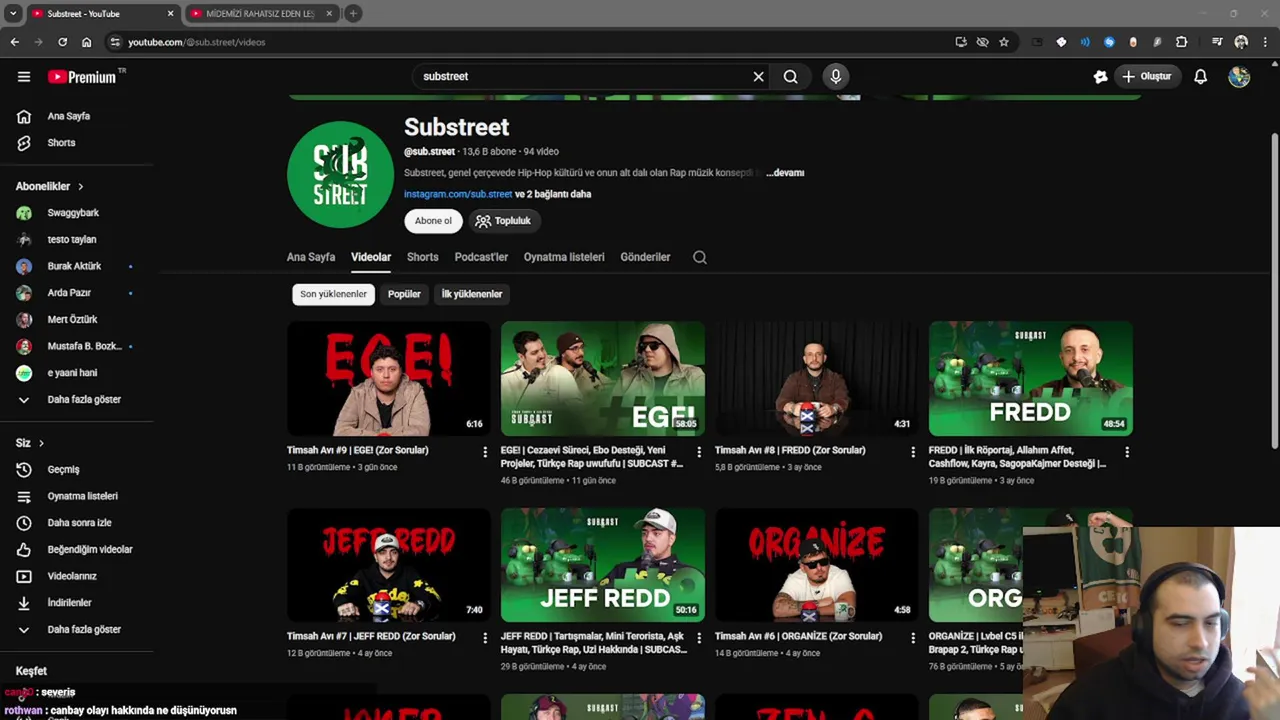Open options menu for Timsah Avı #6 video
This screenshot has width=1280, height=720.
[x=913, y=638]
